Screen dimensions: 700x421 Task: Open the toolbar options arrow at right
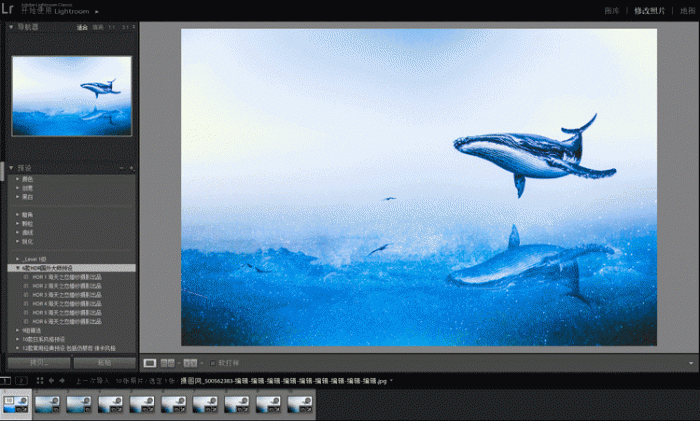691,363
